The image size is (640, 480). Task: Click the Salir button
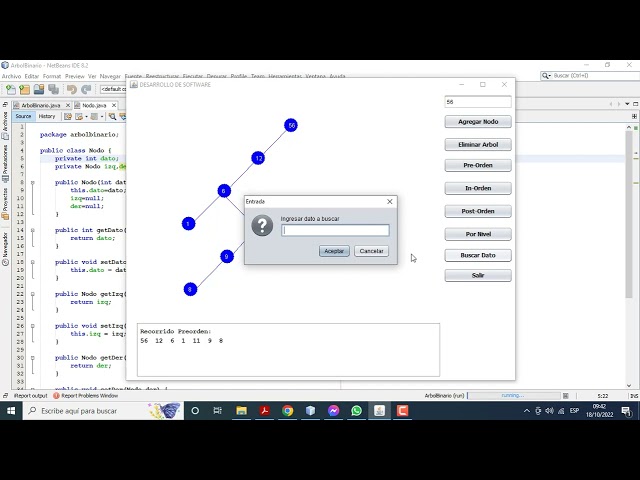click(478, 276)
